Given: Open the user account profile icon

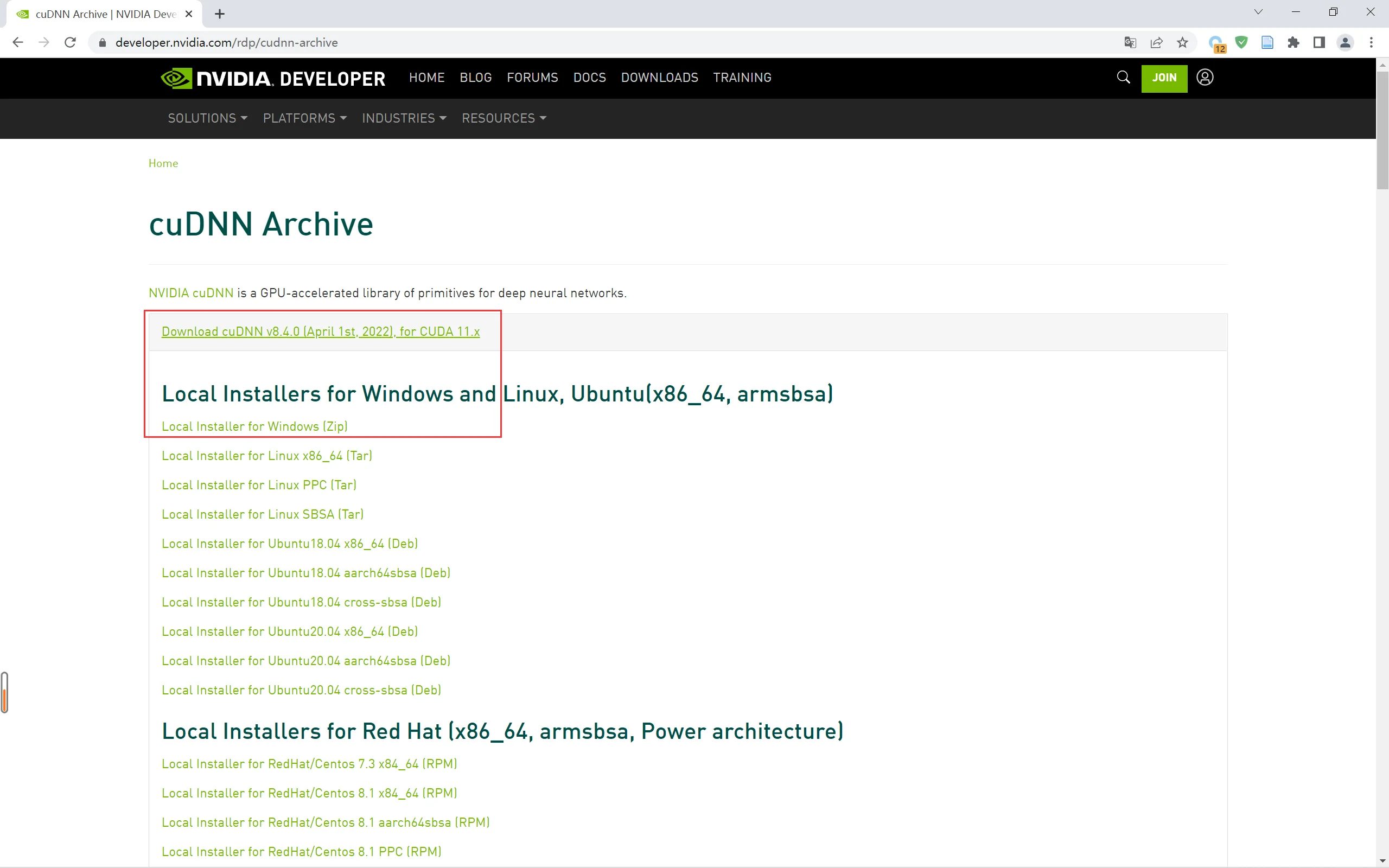Looking at the screenshot, I should click(x=1204, y=78).
